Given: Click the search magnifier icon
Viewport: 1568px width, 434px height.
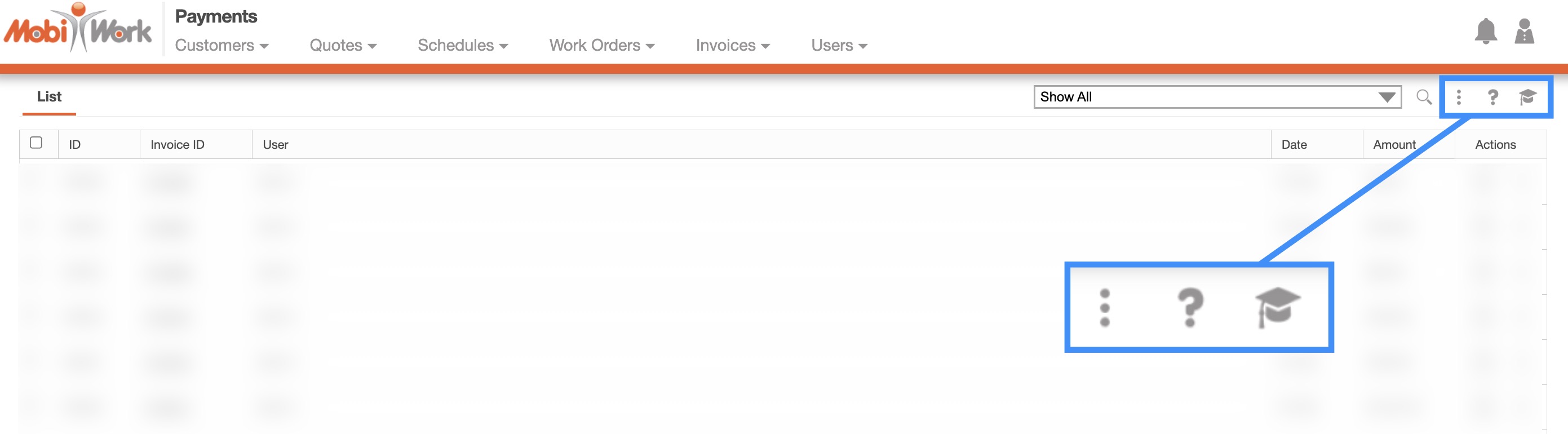Looking at the screenshot, I should [x=1423, y=97].
